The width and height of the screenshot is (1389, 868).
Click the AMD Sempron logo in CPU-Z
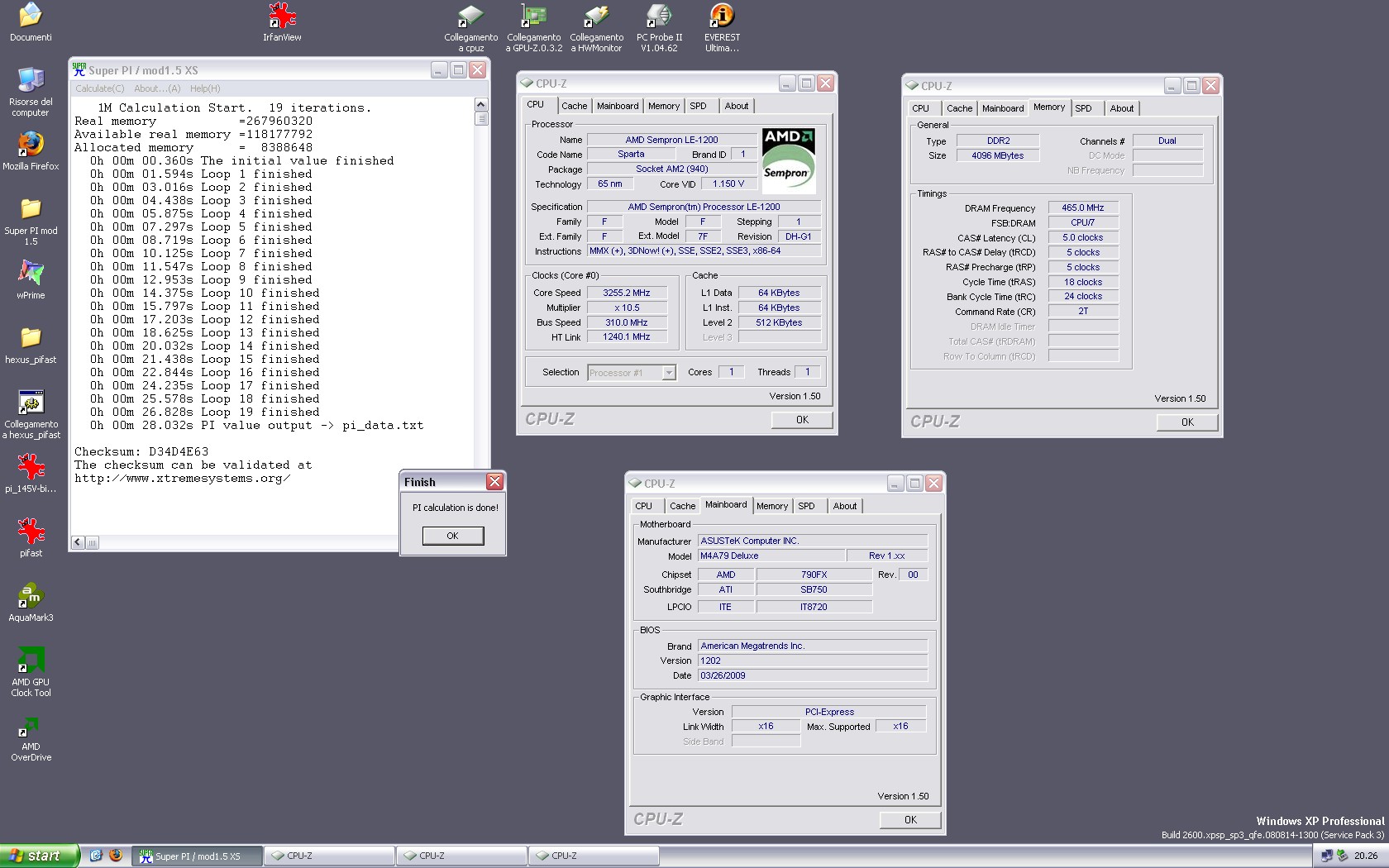[x=788, y=161]
